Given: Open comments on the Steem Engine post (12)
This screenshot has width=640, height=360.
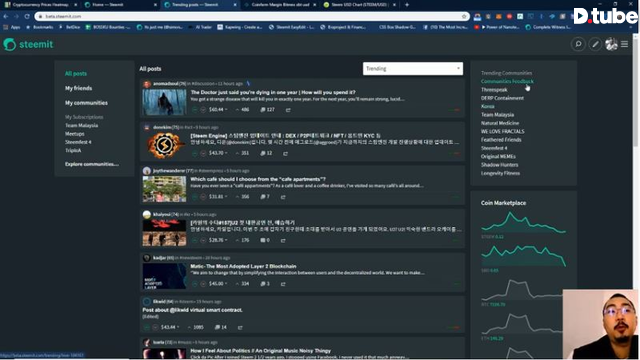Looking at the screenshot, I should (x=266, y=153).
